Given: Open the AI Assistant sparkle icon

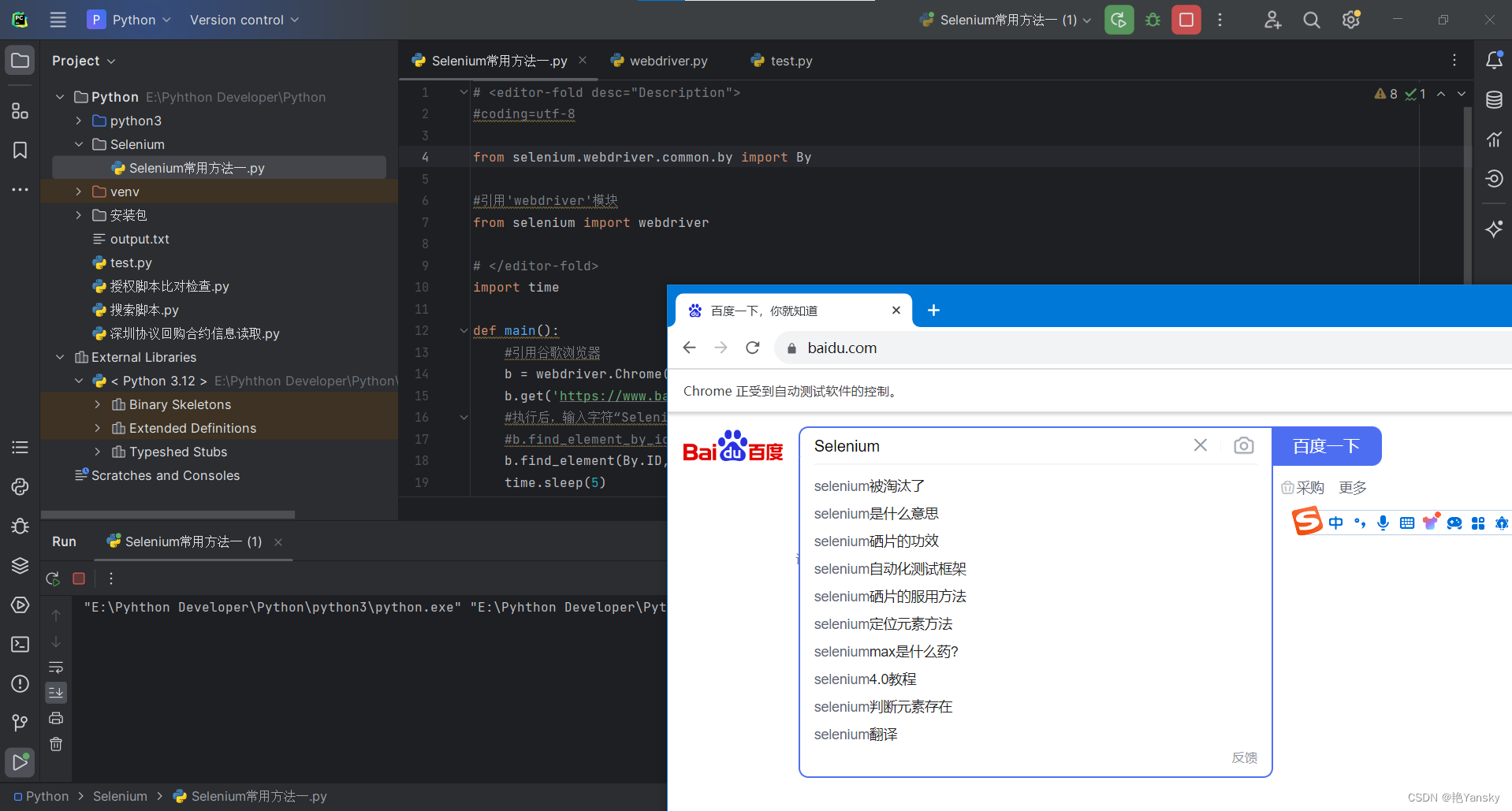Looking at the screenshot, I should click(1494, 229).
